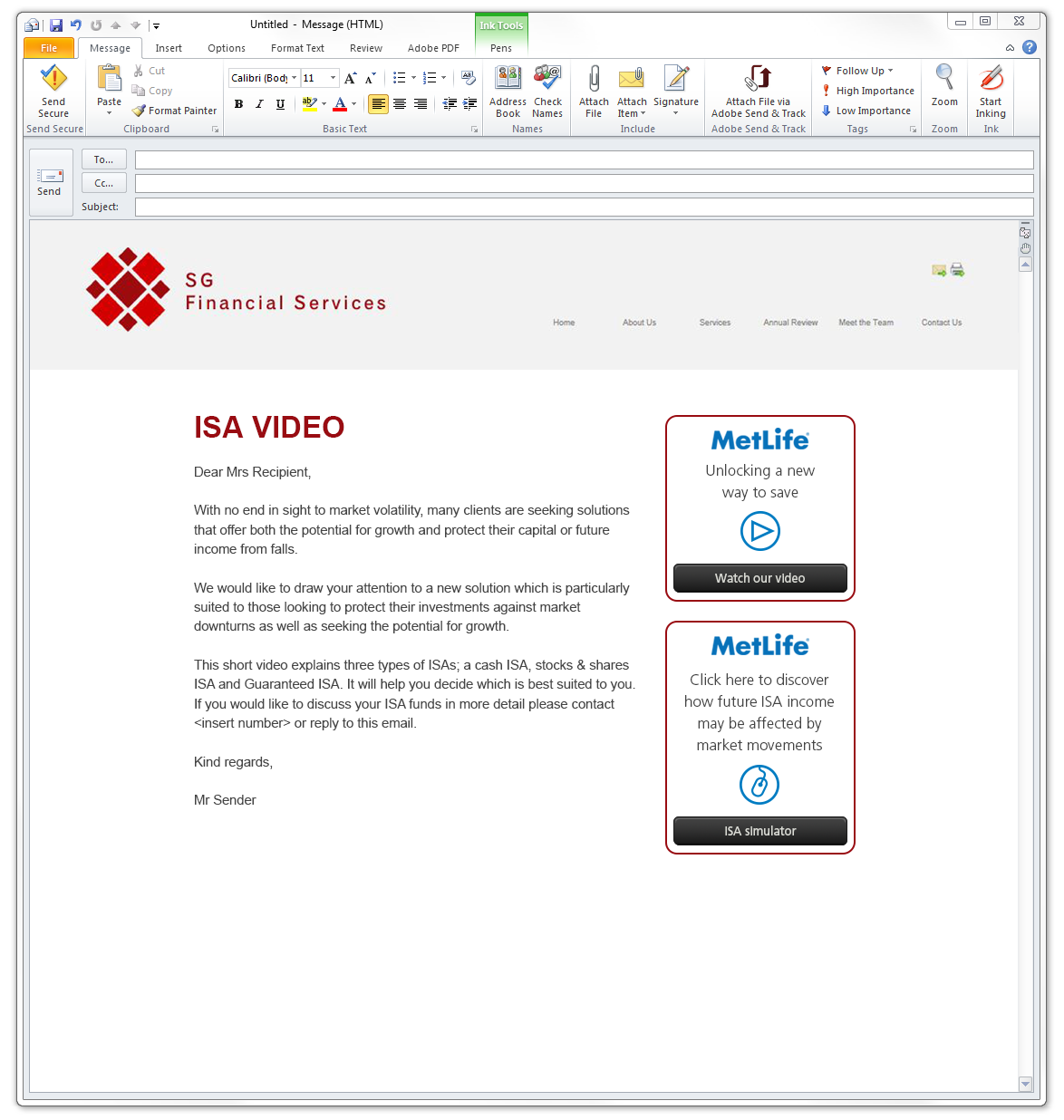Viewport: 1064px width, 1120px height.
Task: Click the print icon in the email header
Action: click(x=957, y=270)
